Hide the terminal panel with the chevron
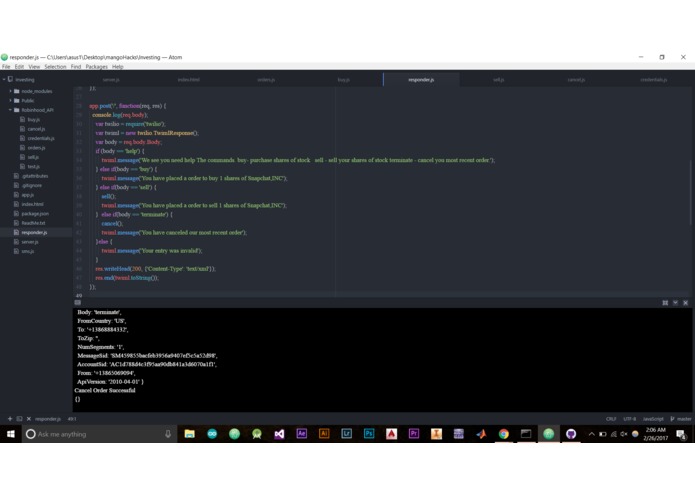This screenshot has width=695, height=494. click(x=675, y=303)
